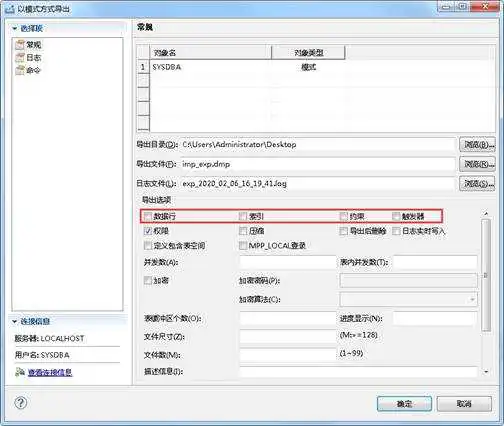Collapse the 选择项 section
Screen dimensions: 504x426
[14, 29]
